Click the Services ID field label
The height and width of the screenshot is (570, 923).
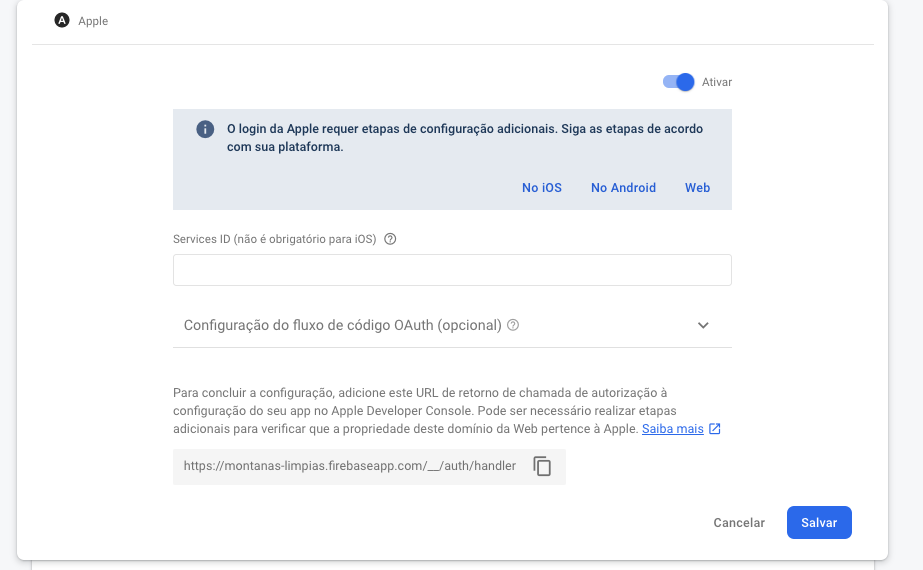point(274,239)
